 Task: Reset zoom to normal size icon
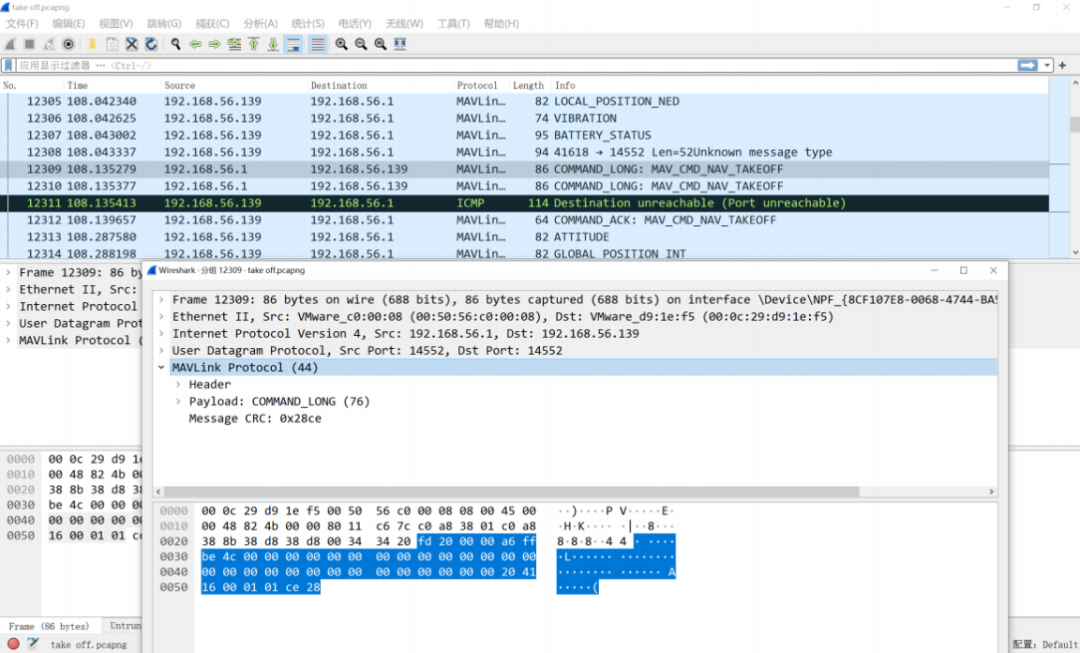point(380,44)
